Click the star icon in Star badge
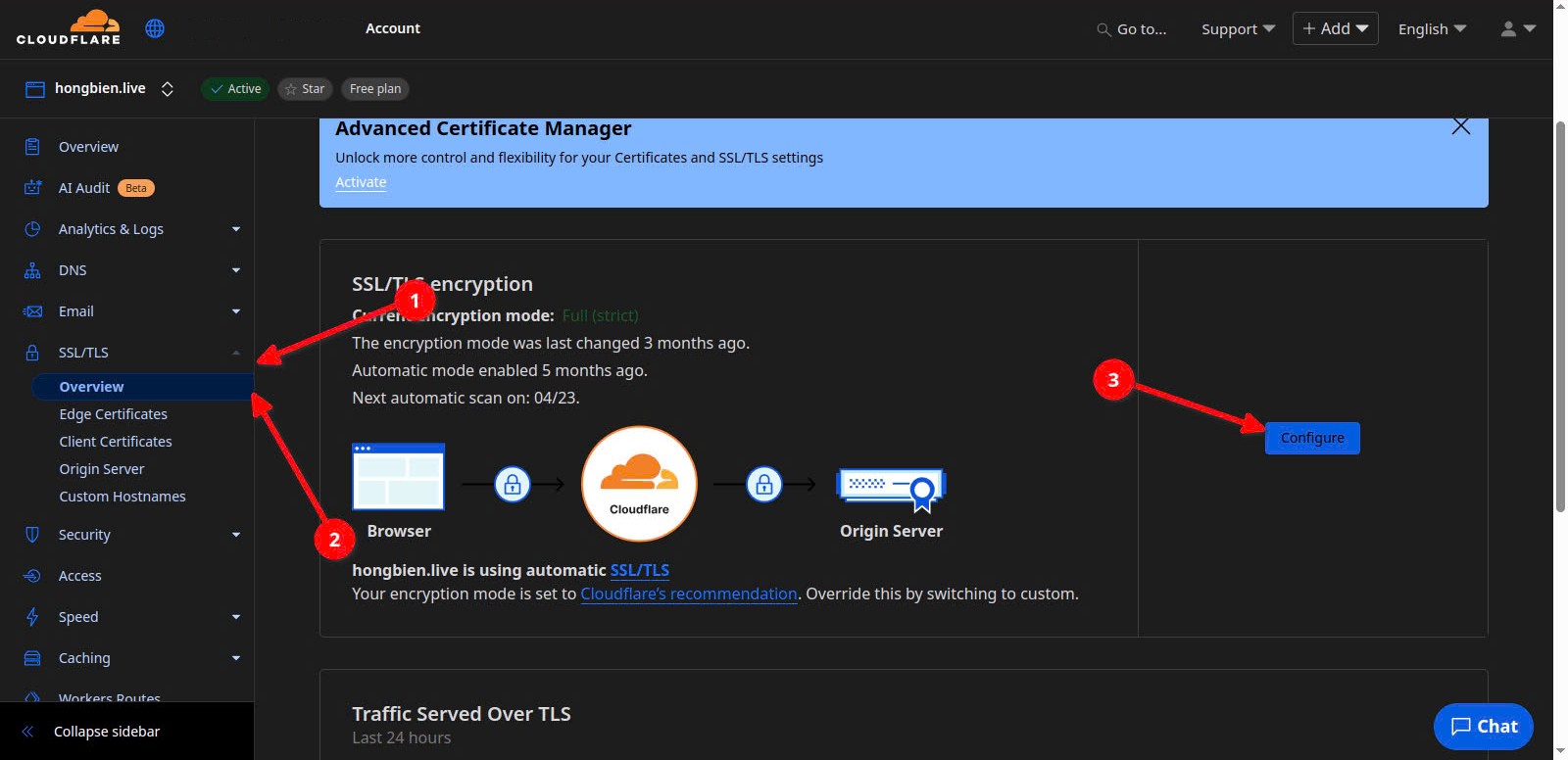The image size is (1568, 760). [x=291, y=89]
